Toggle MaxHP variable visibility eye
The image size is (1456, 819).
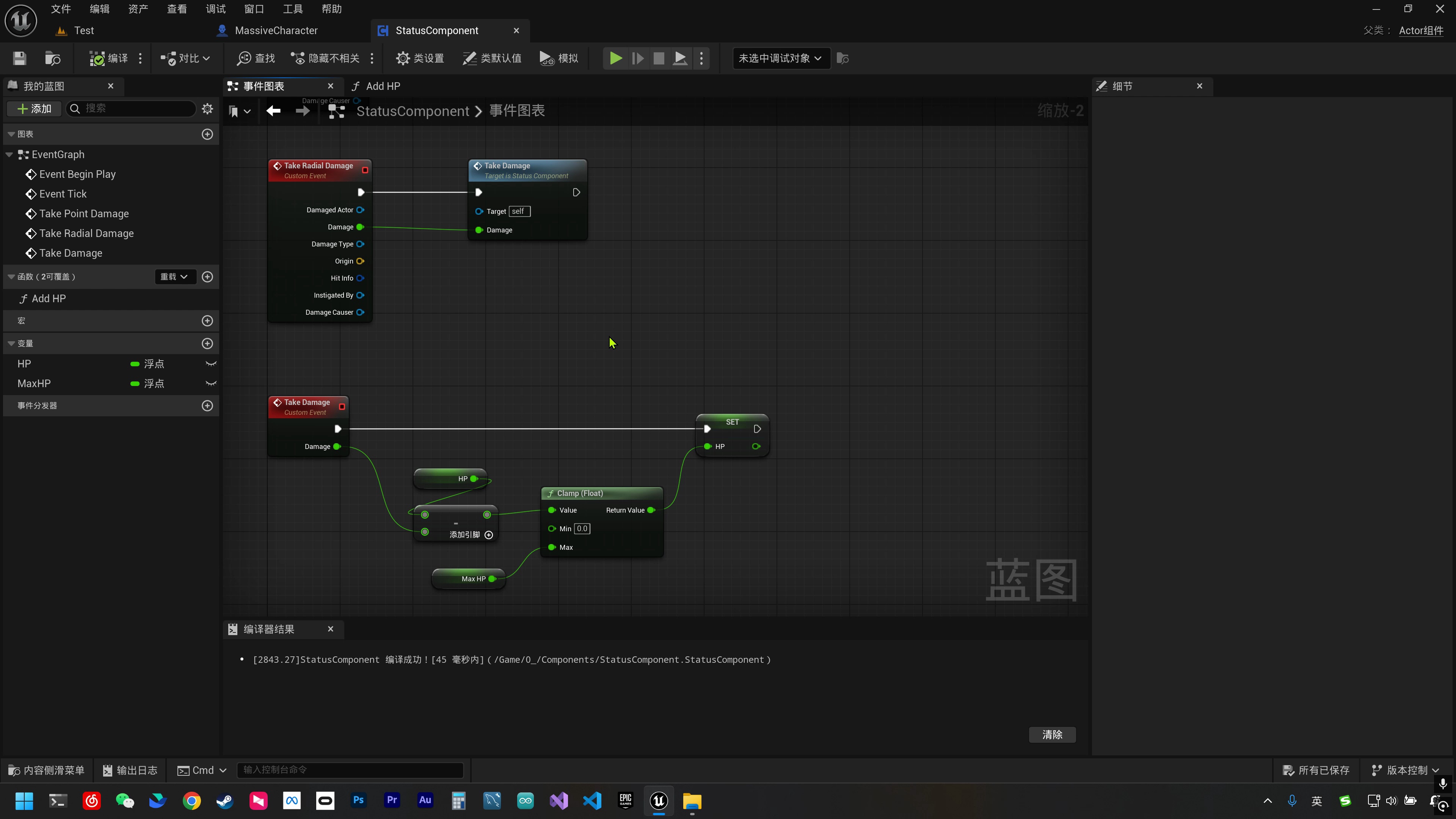[x=211, y=383]
